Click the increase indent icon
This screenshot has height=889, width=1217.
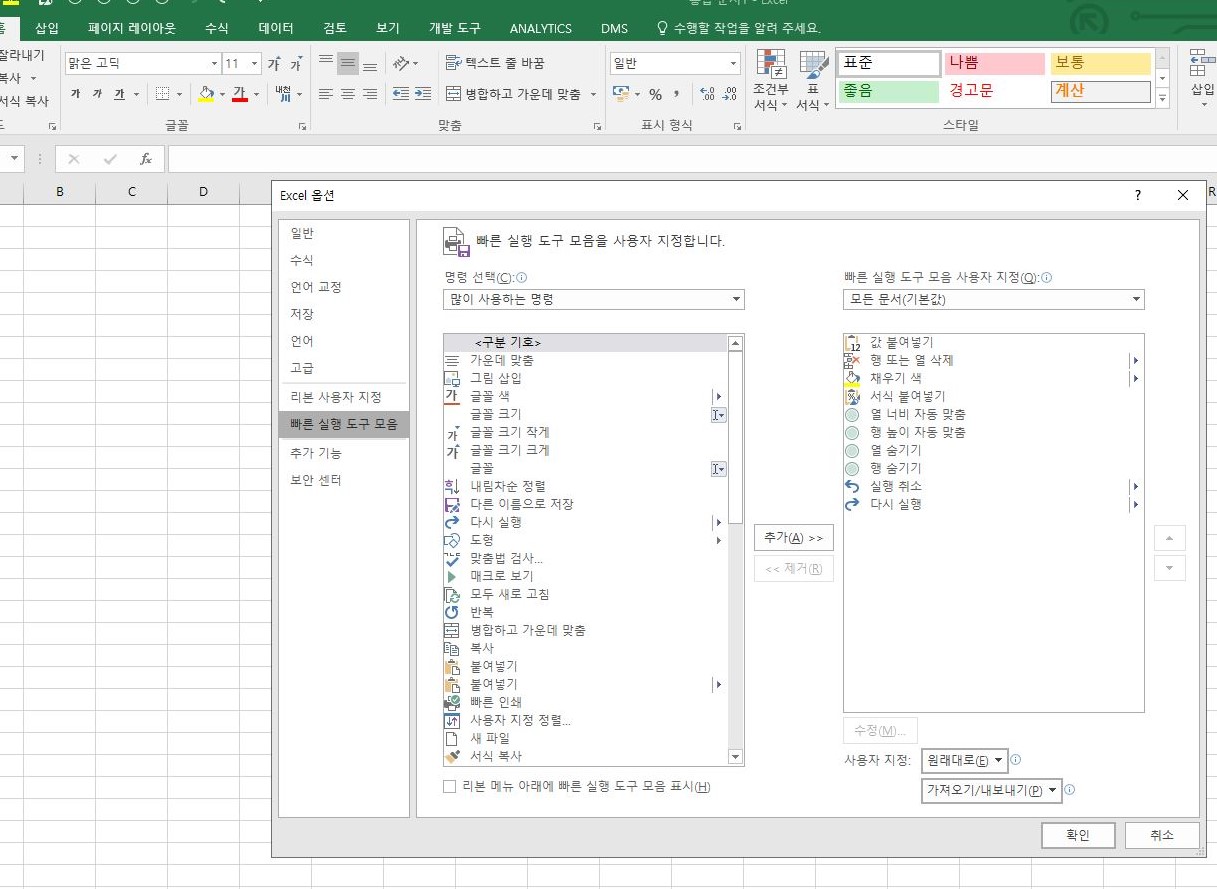(x=423, y=94)
